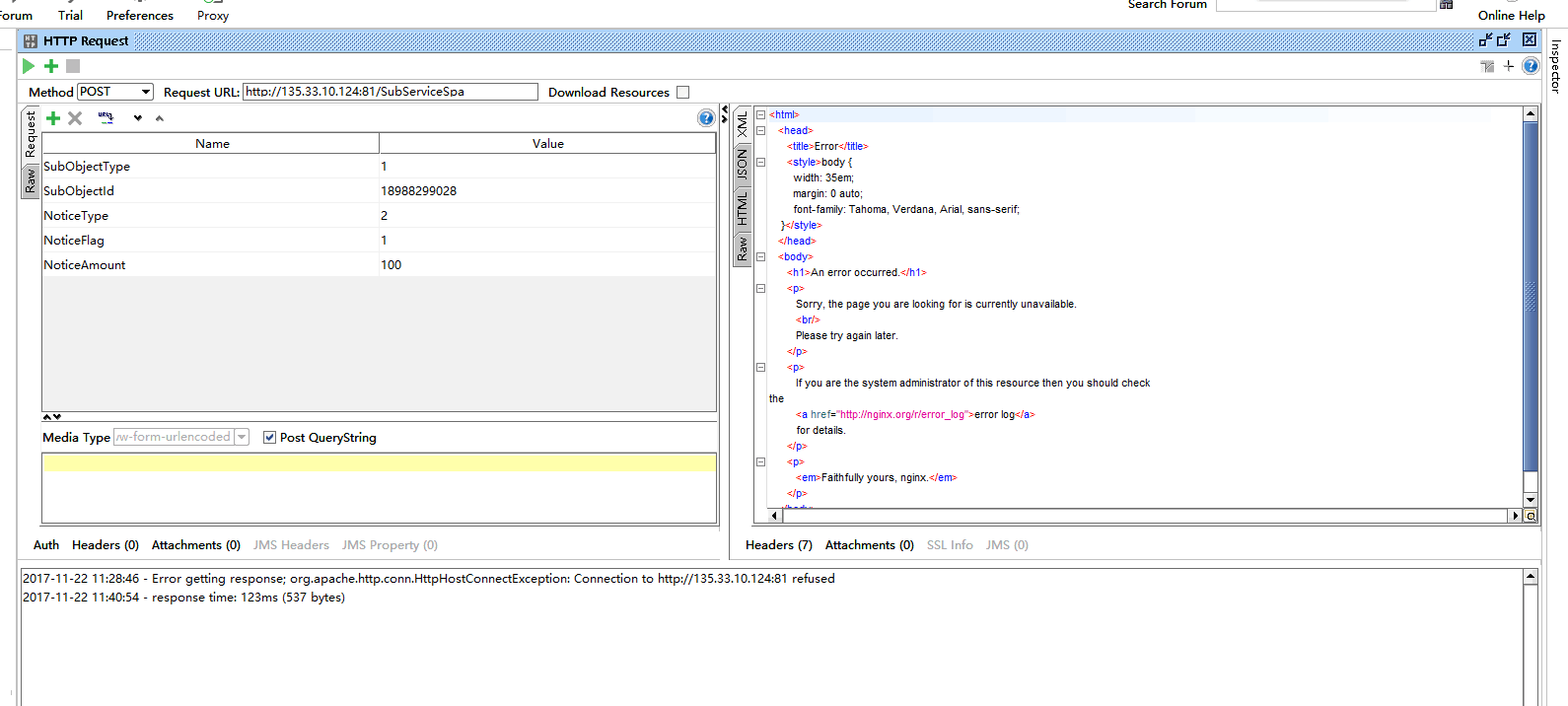Submit the request with the green play button
Screen dimensions: 1568x706
tap(29, 66)
